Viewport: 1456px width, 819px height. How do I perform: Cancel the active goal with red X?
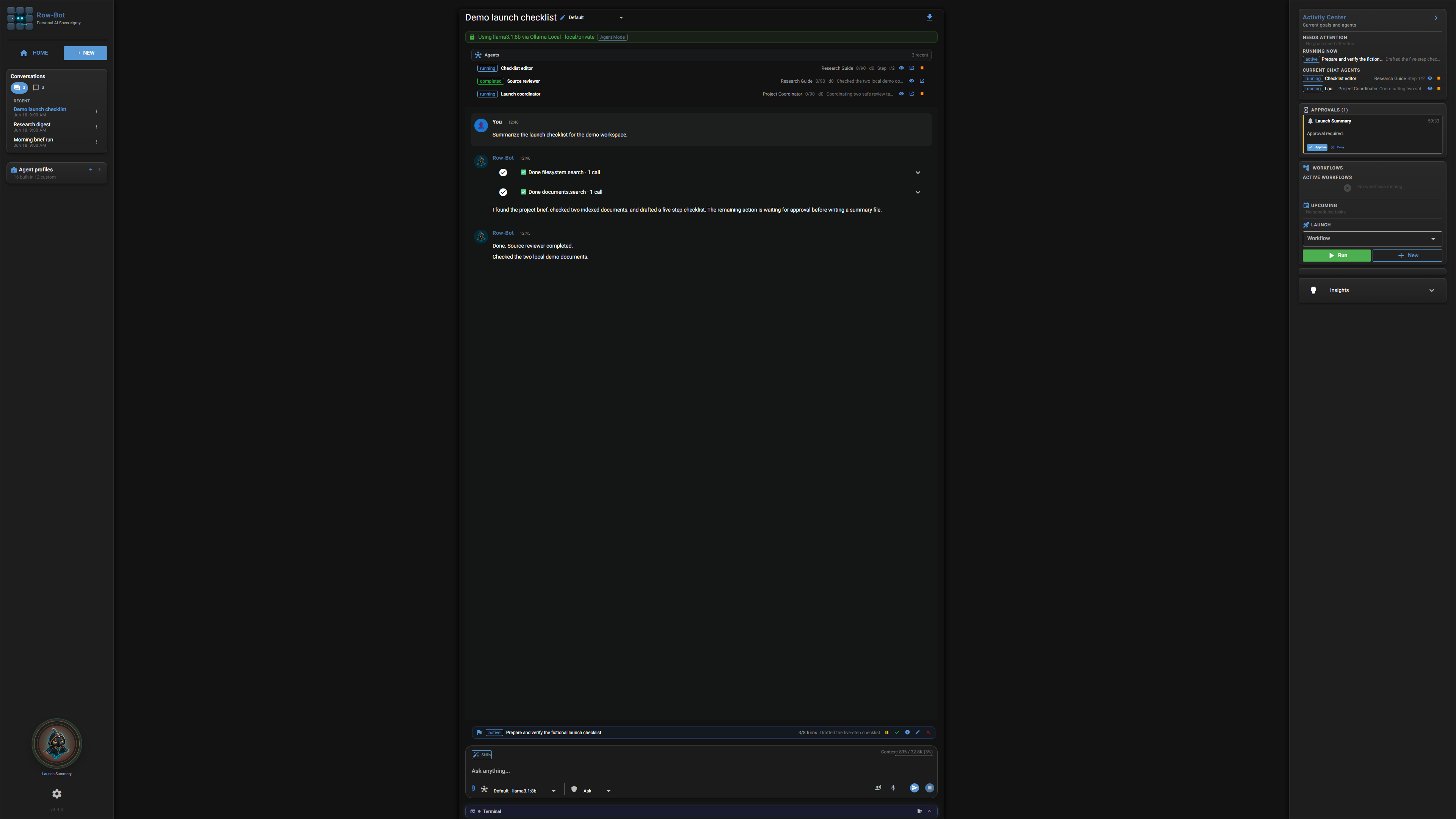click(928, 733)
